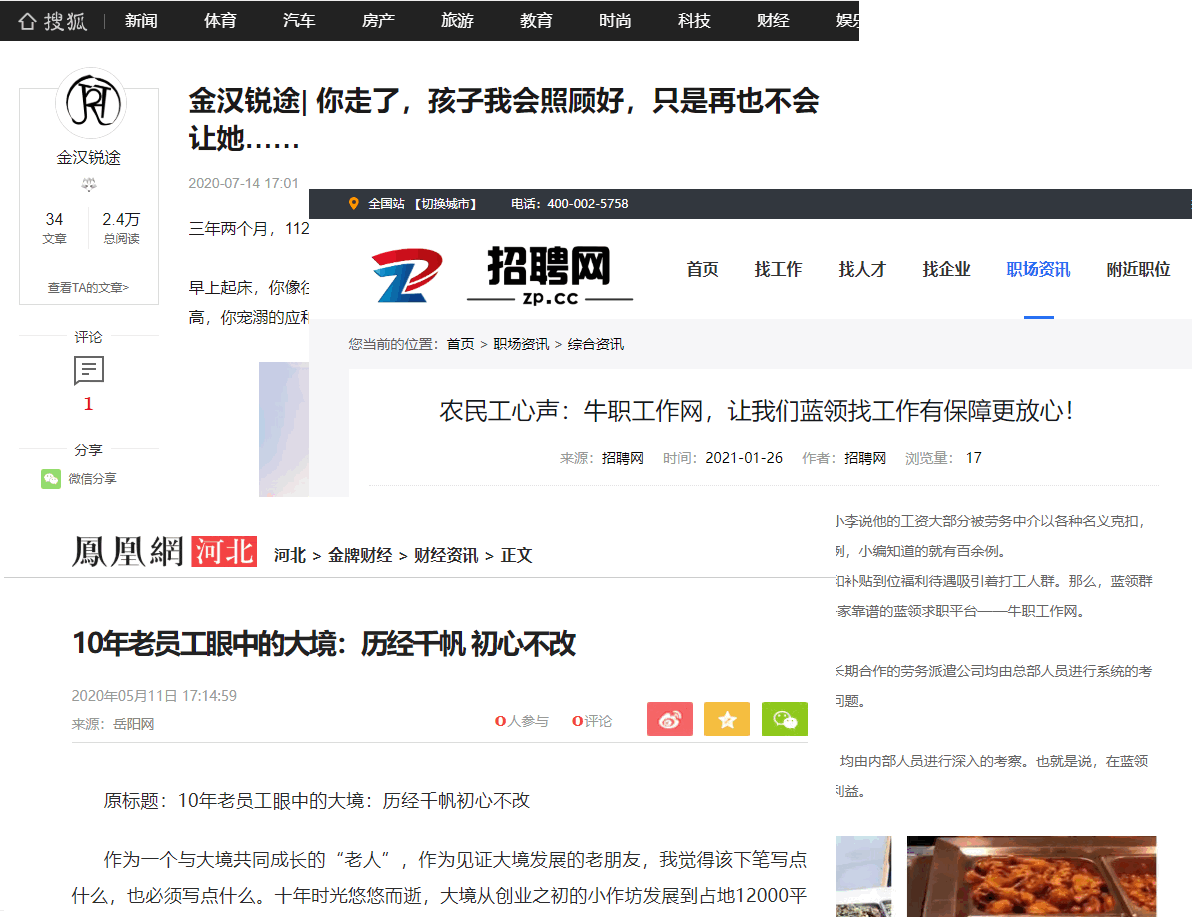Open 旅游 in Sohu top navigation
Image resolution: width=1200 pixels, height=917 pixels.
click(457, 21)
